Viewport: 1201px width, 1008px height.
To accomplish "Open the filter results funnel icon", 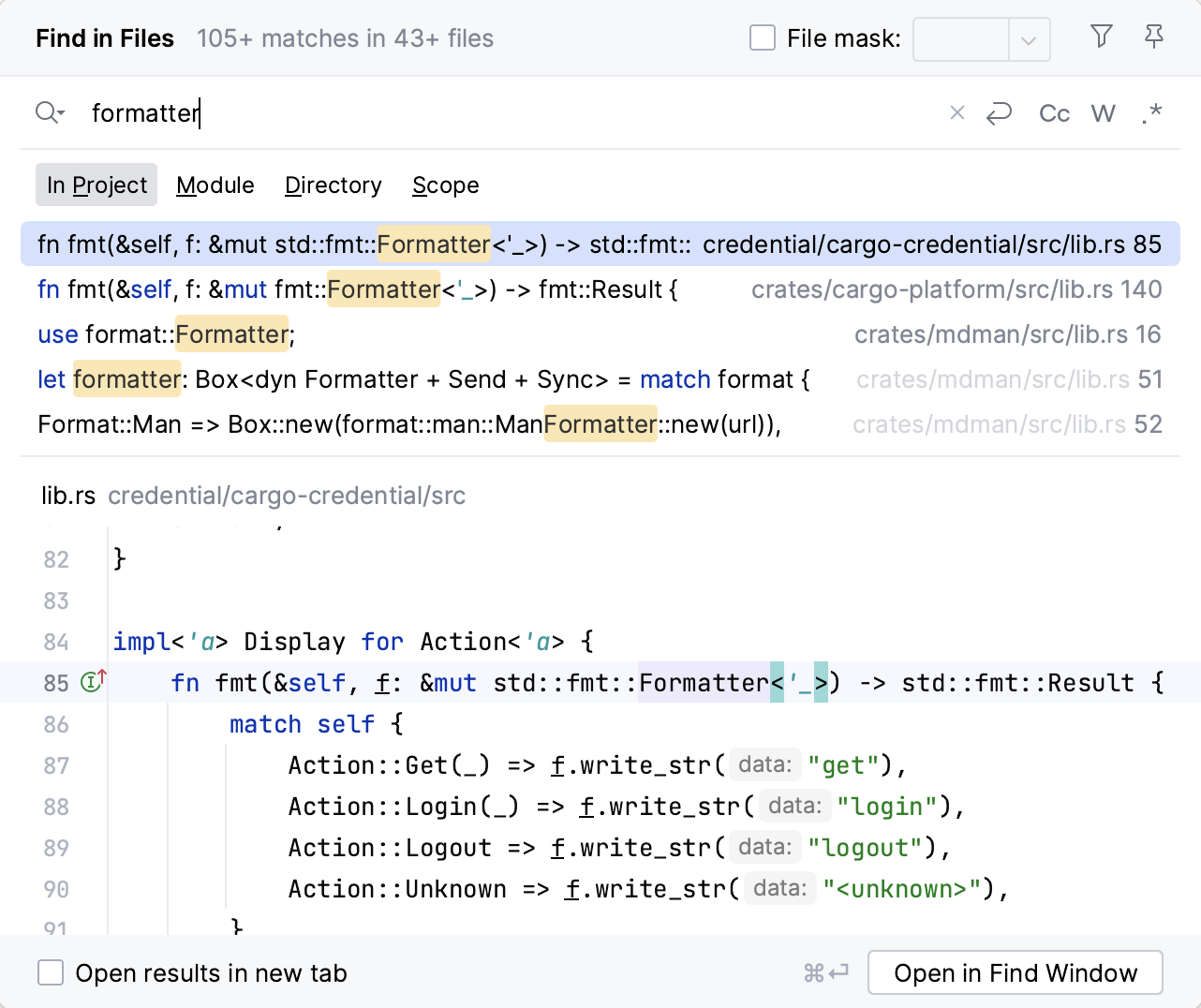I will [x=1101, y=37].
